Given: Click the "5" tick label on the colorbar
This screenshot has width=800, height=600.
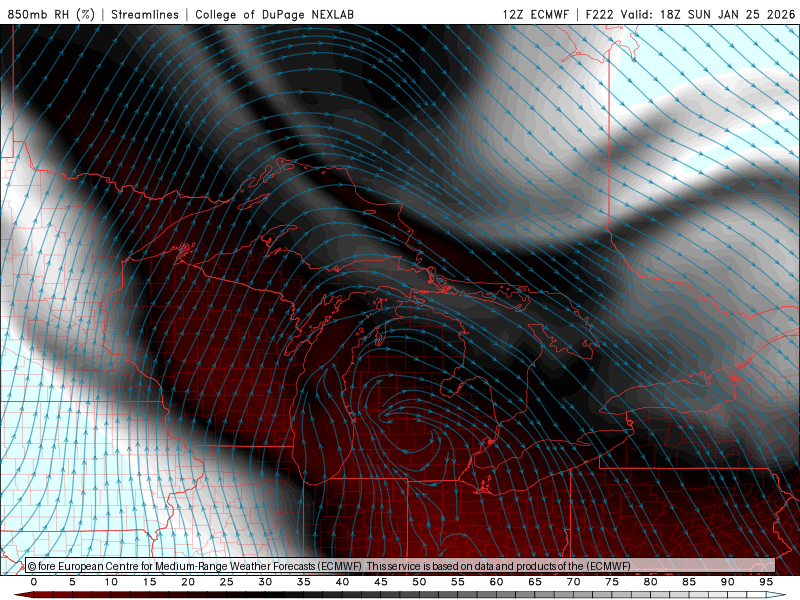Looking at the screenshot, I should 72,582.
